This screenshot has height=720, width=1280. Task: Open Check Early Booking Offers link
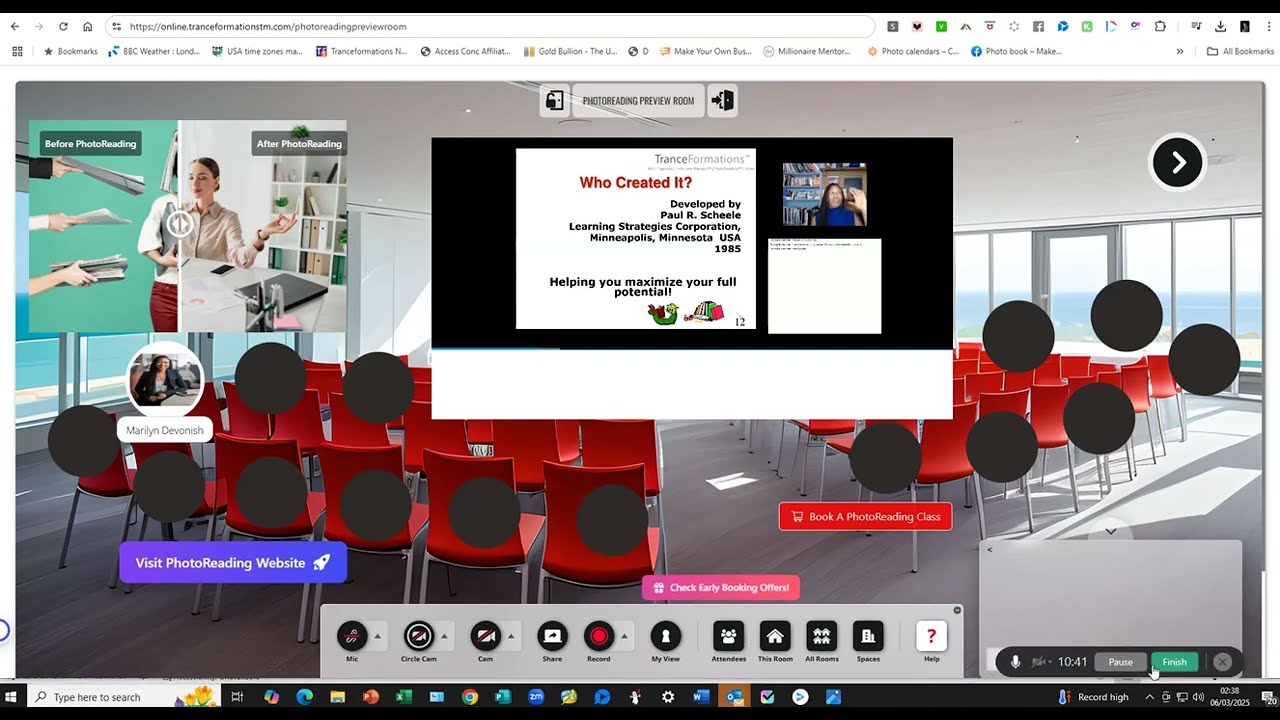click(x=720, y=588)
